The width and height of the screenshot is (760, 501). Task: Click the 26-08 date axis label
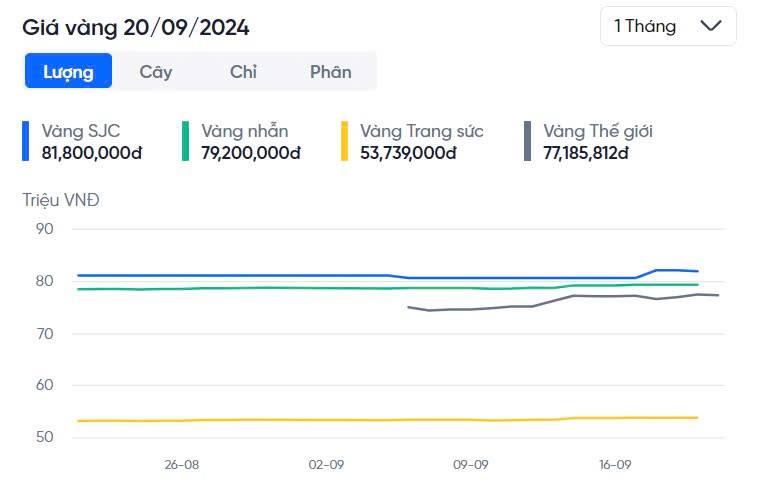tap(181, 465)
